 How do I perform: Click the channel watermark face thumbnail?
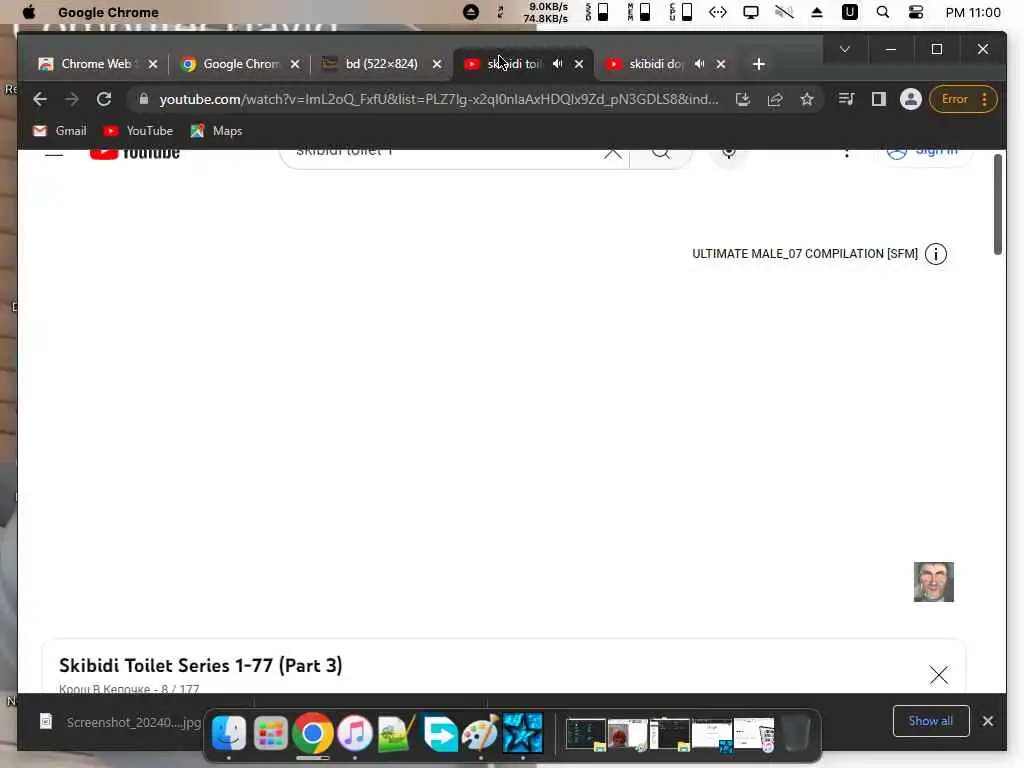(933, 582)
